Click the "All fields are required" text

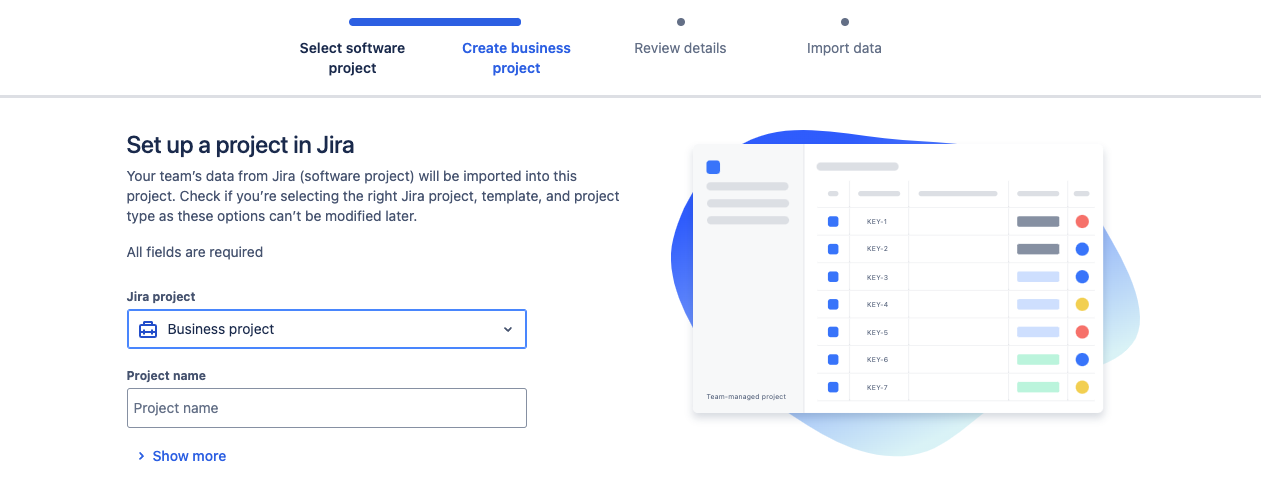tap(195, 252)
